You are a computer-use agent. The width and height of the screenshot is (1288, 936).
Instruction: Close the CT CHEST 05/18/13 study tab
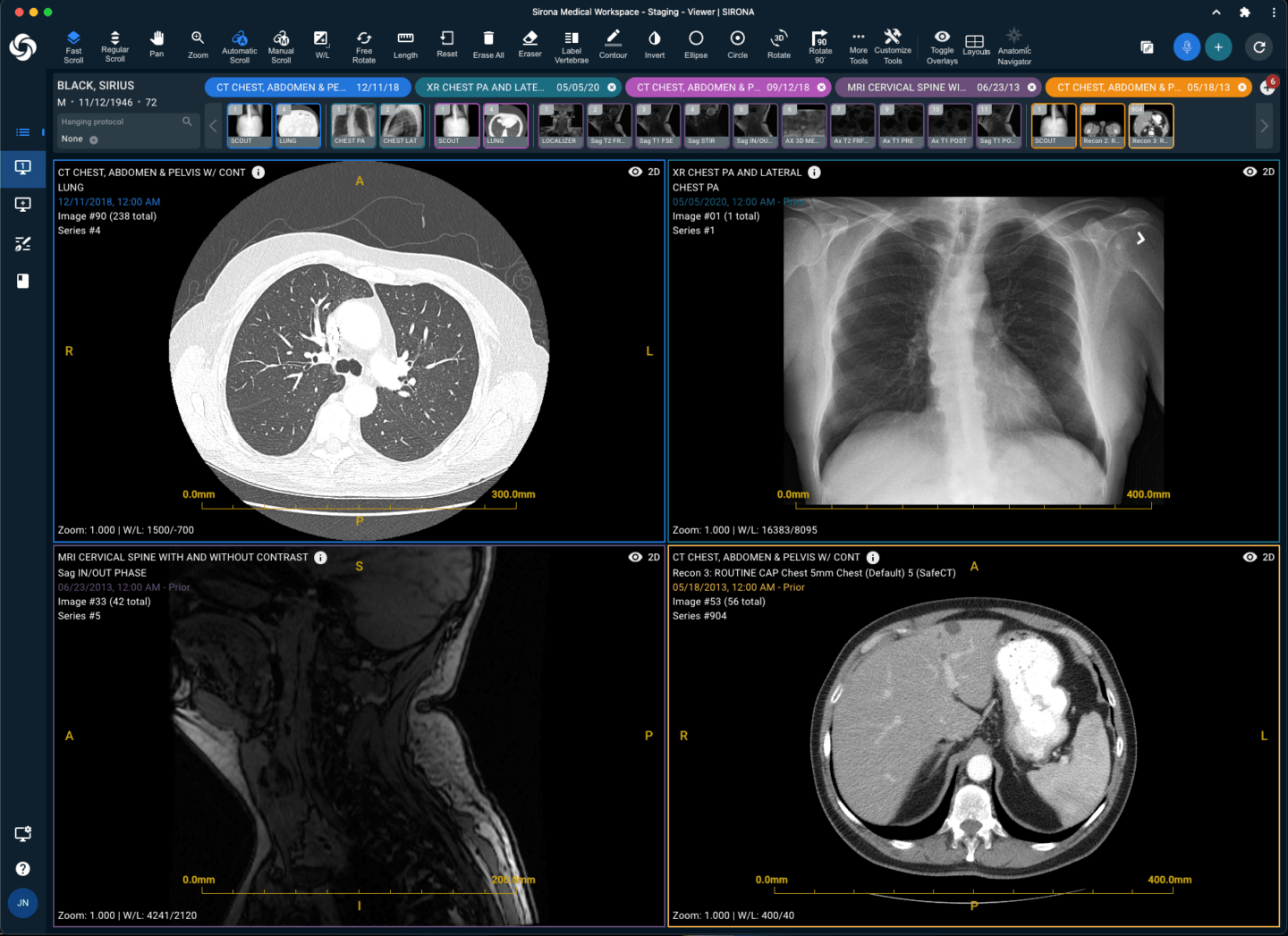click(1242, 87)
